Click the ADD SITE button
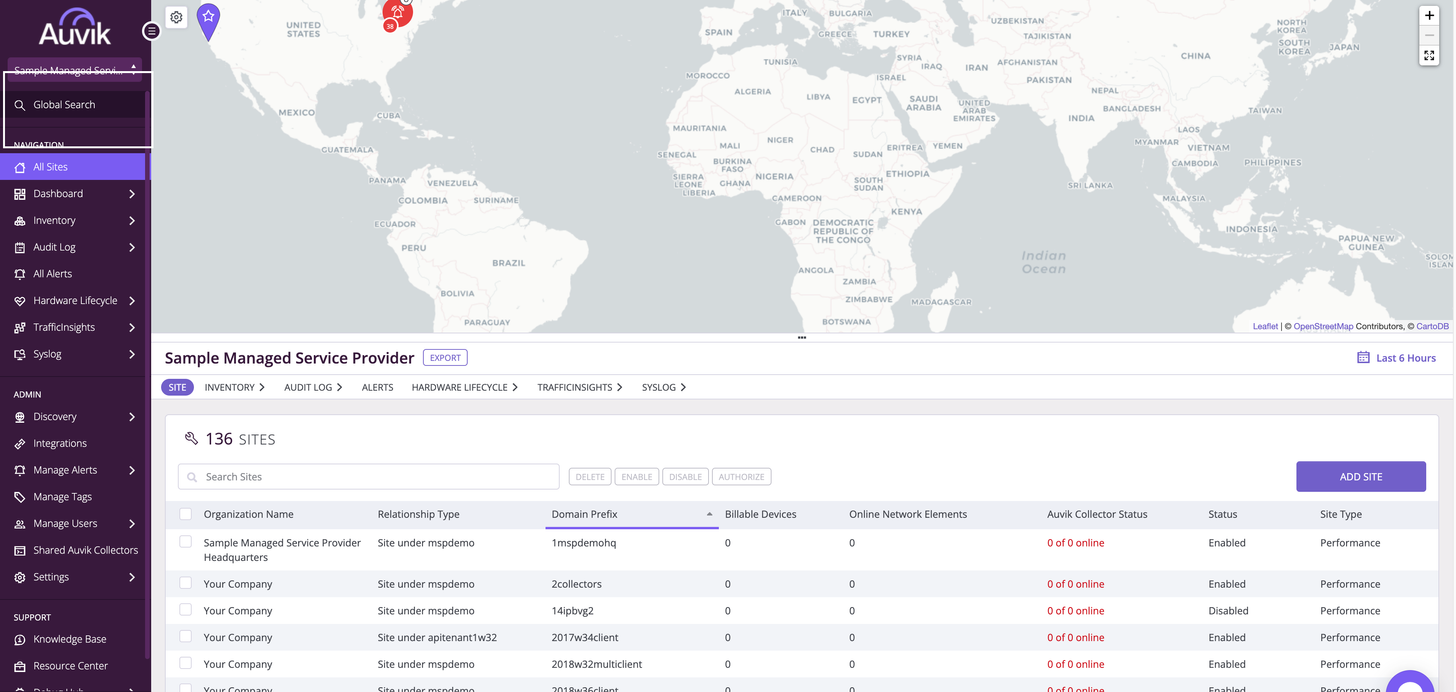Screen dimensions: 1456x692 pyautogui.click(x=1361, y=477)
